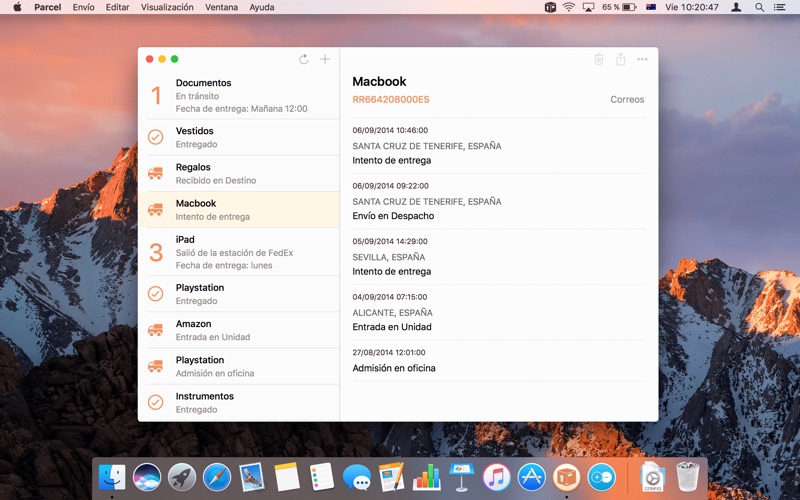Click the Macbook title in details pane

coord(379,82)
